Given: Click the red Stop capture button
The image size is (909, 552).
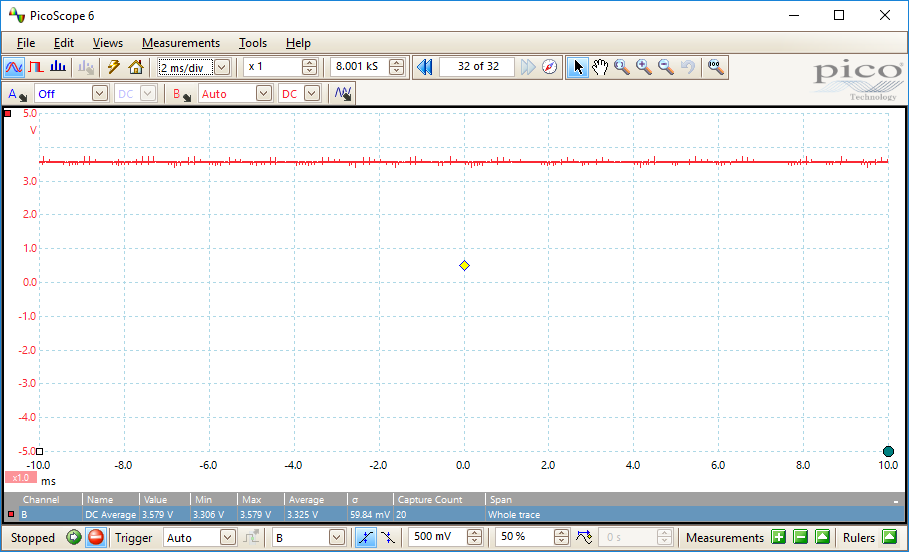Looking at the screenshot, I should pyautogui.click(x=96, y=538).
